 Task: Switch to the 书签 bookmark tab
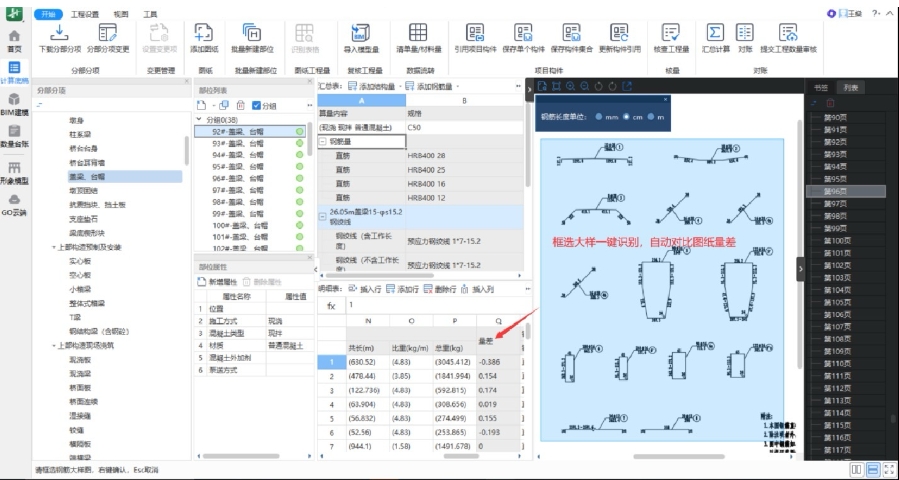821,88
